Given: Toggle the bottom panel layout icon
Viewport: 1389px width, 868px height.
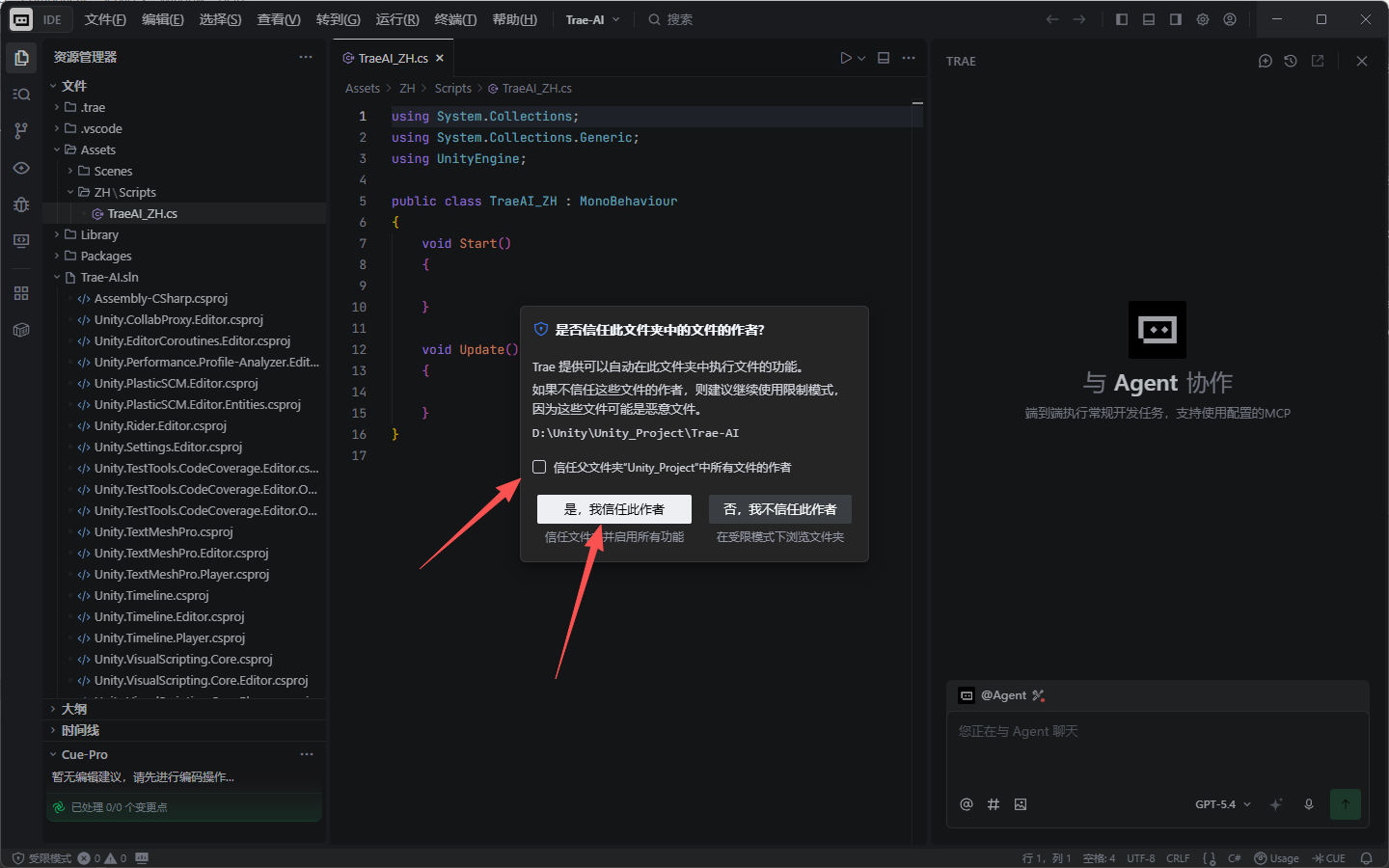Looking at the screenshot, I should pos(1149,19).
